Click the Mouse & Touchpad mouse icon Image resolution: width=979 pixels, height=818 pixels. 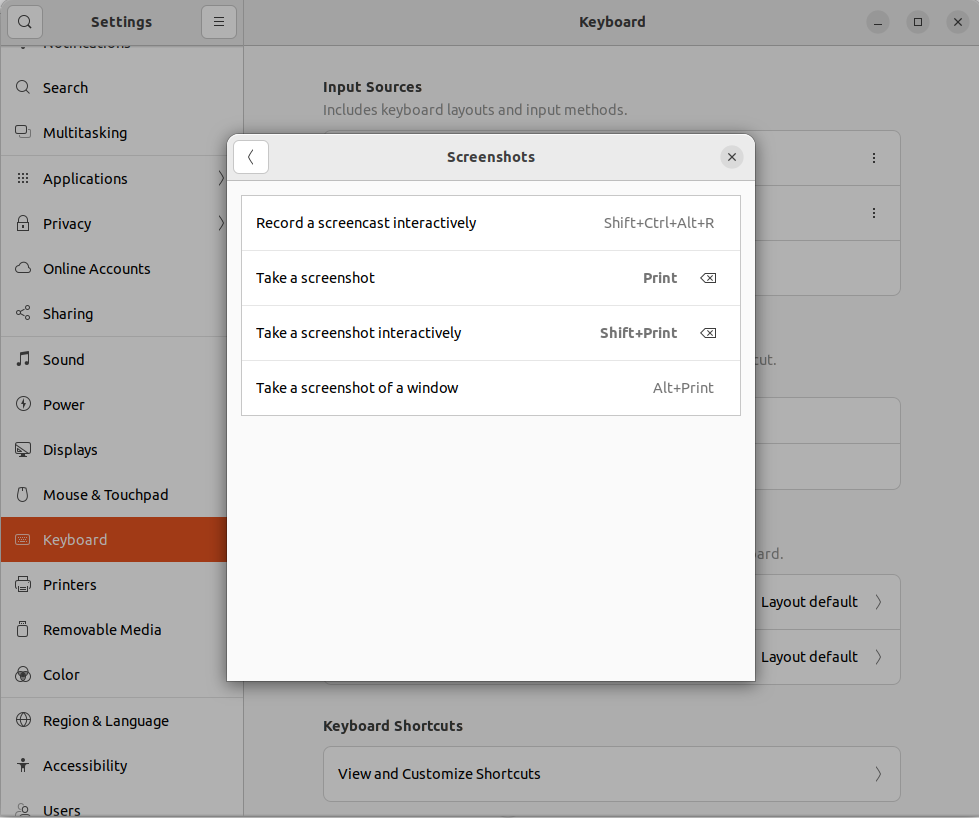[x=22, y=494]
